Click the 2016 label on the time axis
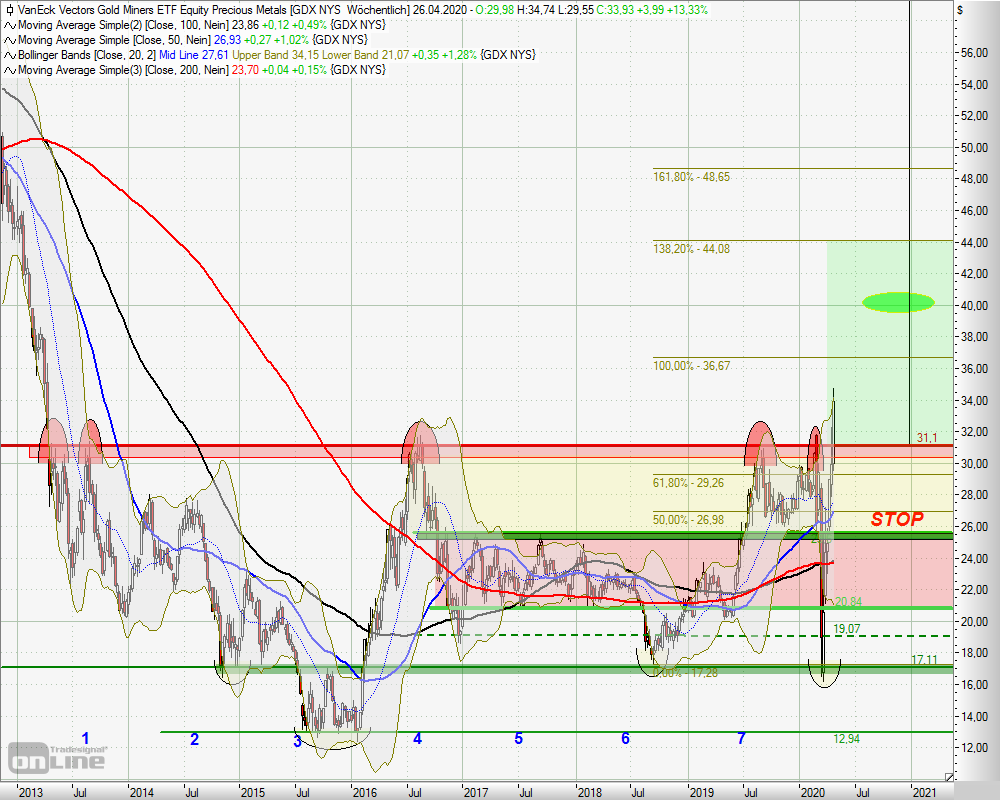1000x800 pixels. click(x=365, y=792)
